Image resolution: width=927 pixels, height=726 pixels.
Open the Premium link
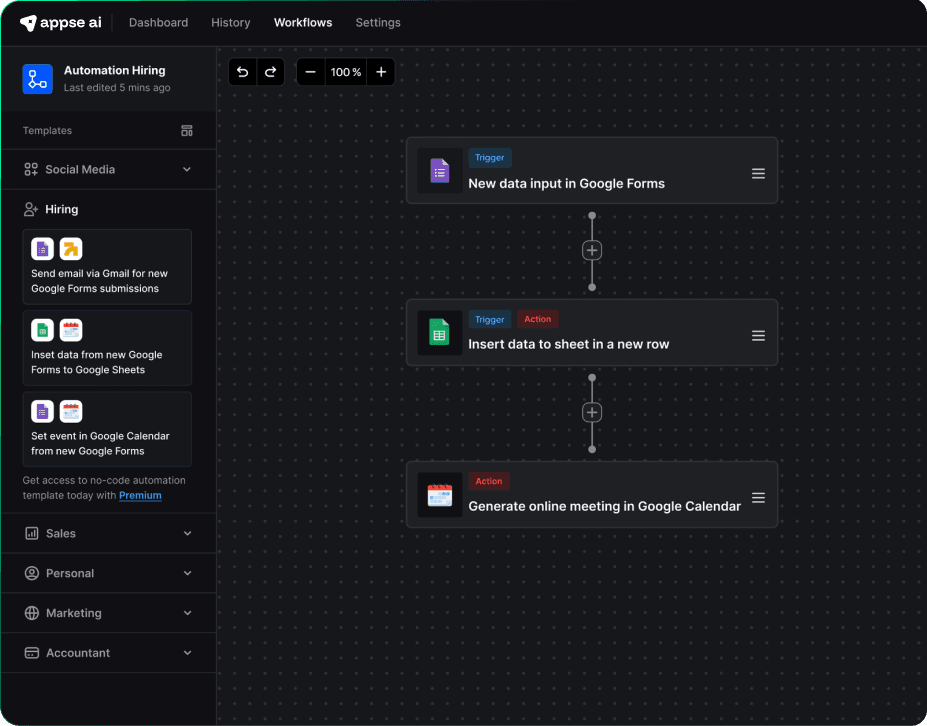[x=140, y=495]
